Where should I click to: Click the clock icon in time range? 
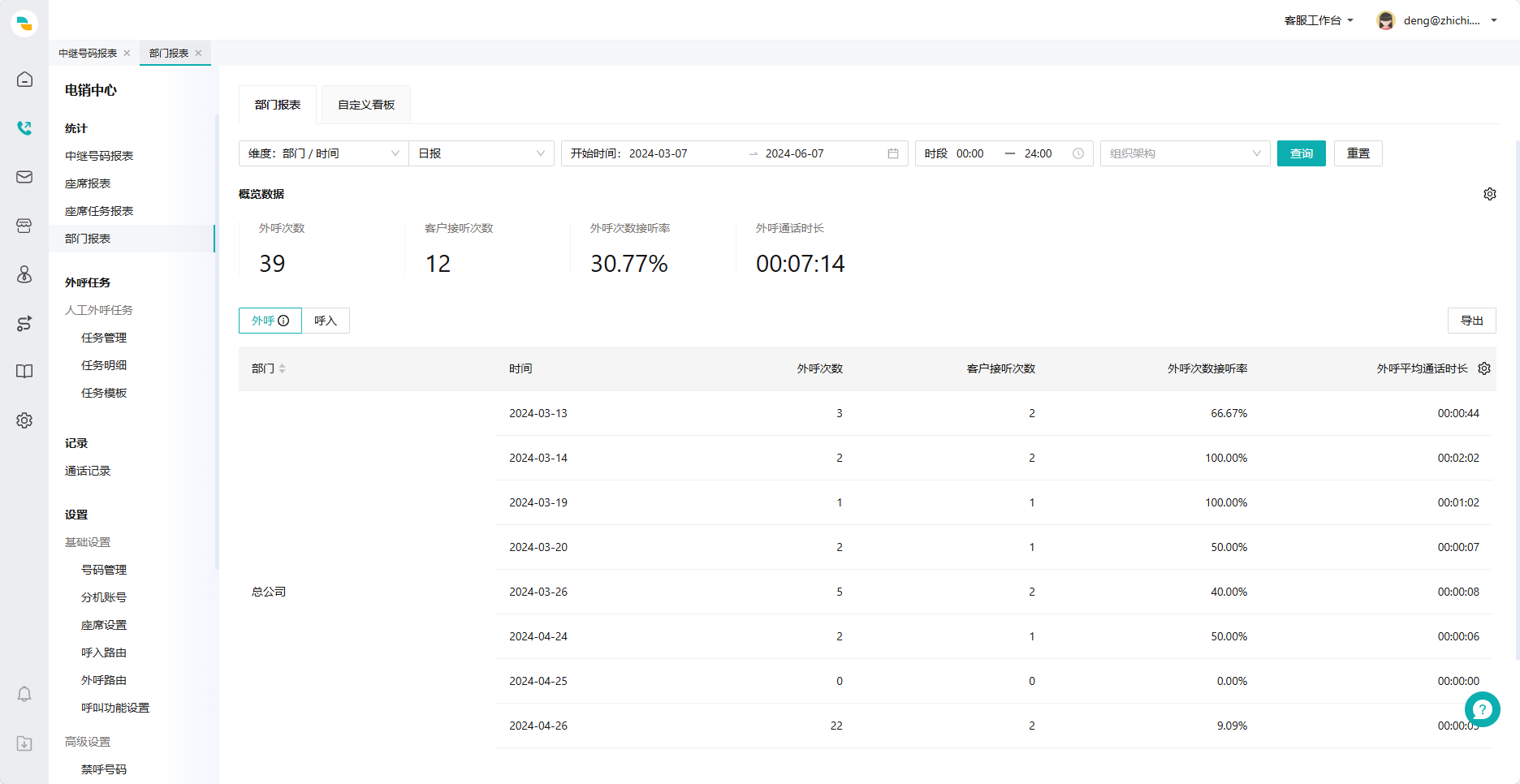tap(1078, 153)
